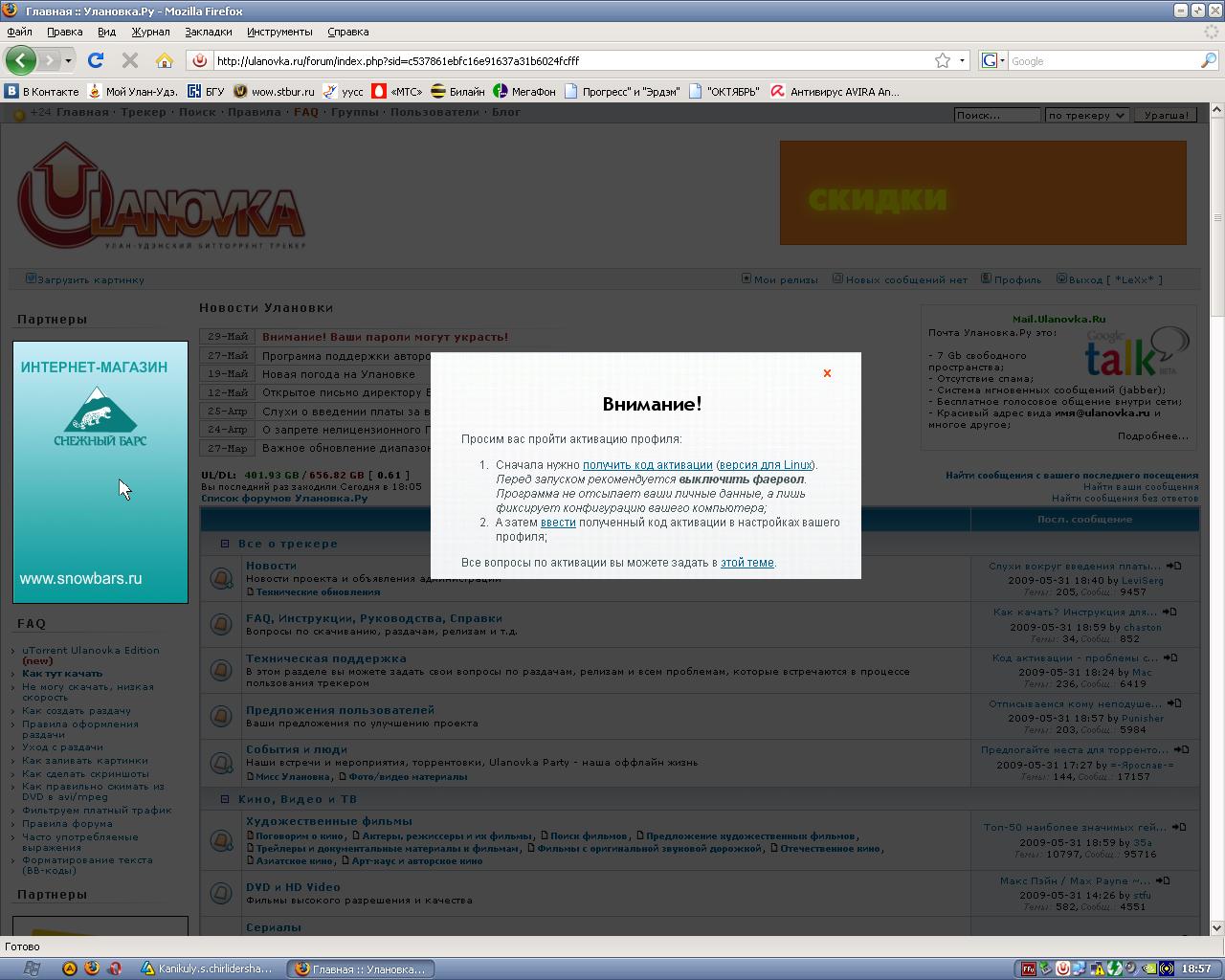The width and height of the screenshot is (1225, 980).
Task: Focus the site 'Поиск...' search field
Action: click(x=996, y=115)
